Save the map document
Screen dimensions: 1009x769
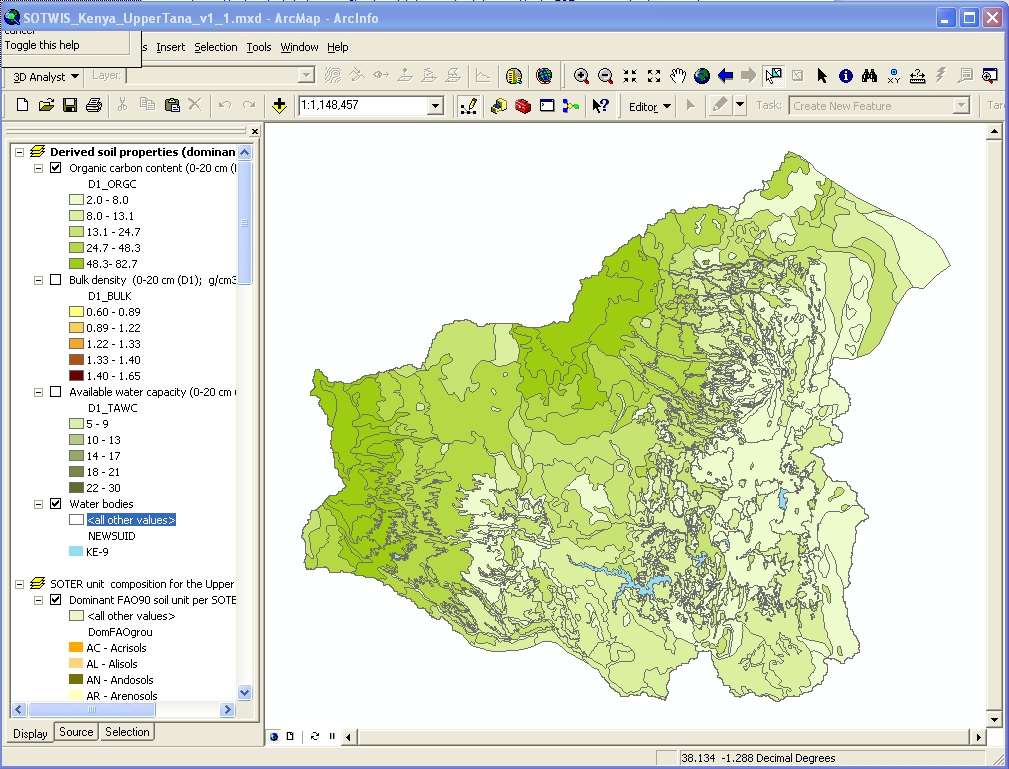70,106
